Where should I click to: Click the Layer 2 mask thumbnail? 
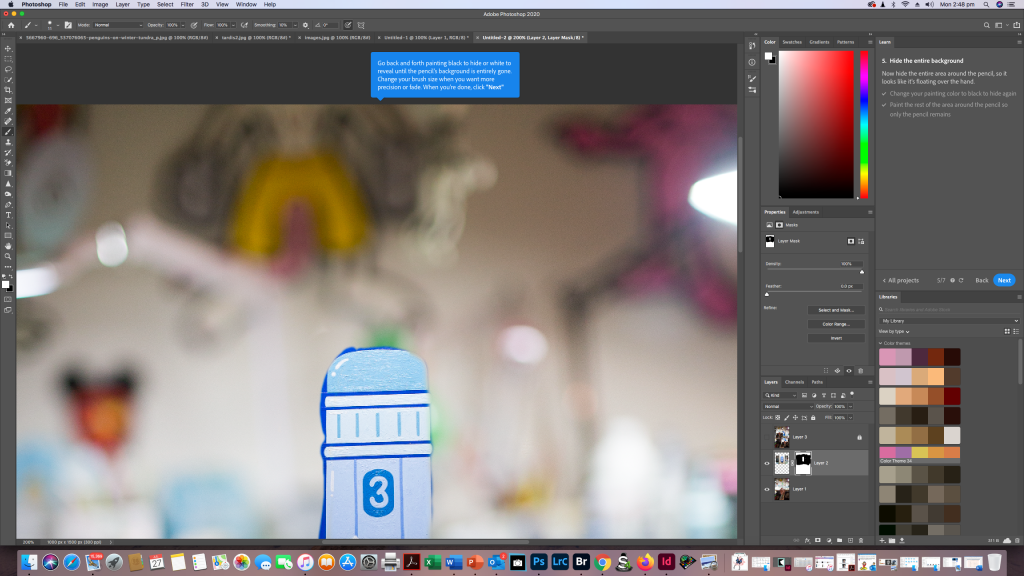coord(801,463)
